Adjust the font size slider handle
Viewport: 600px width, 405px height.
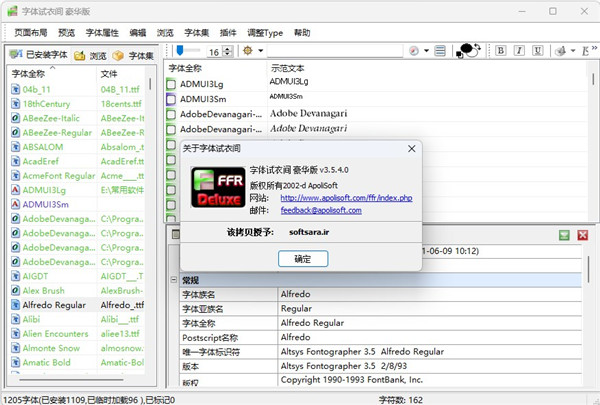click(x=180, y=50)
